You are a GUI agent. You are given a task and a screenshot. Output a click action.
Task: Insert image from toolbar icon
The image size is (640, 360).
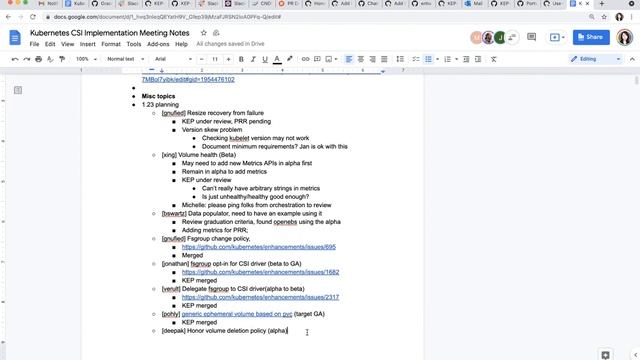[x=329, y=59]
